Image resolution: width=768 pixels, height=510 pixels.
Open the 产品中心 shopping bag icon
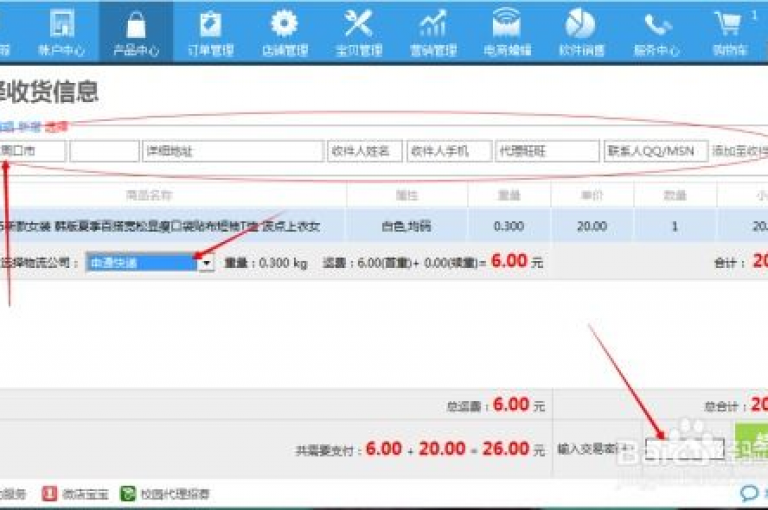[136, 24]
